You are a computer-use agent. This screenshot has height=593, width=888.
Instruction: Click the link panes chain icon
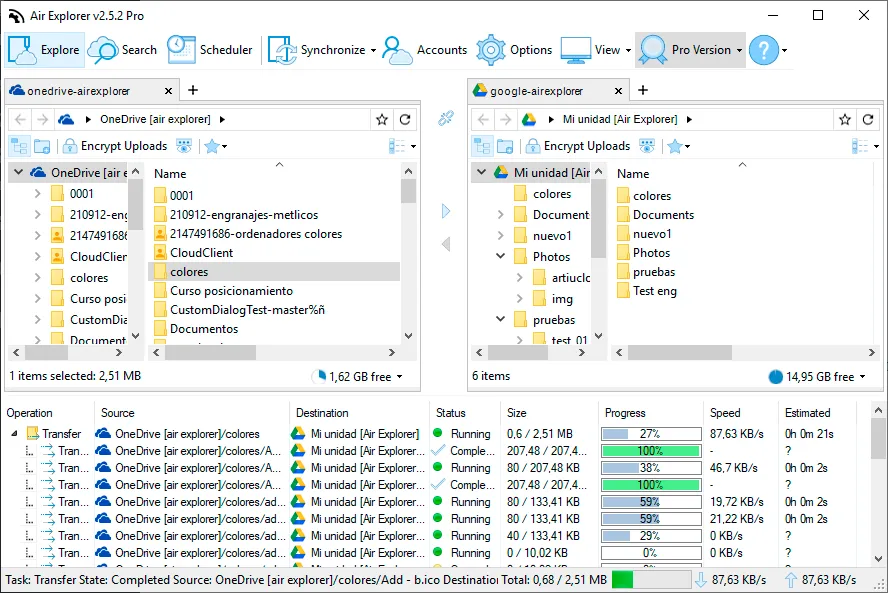click(x=446, y=118)
